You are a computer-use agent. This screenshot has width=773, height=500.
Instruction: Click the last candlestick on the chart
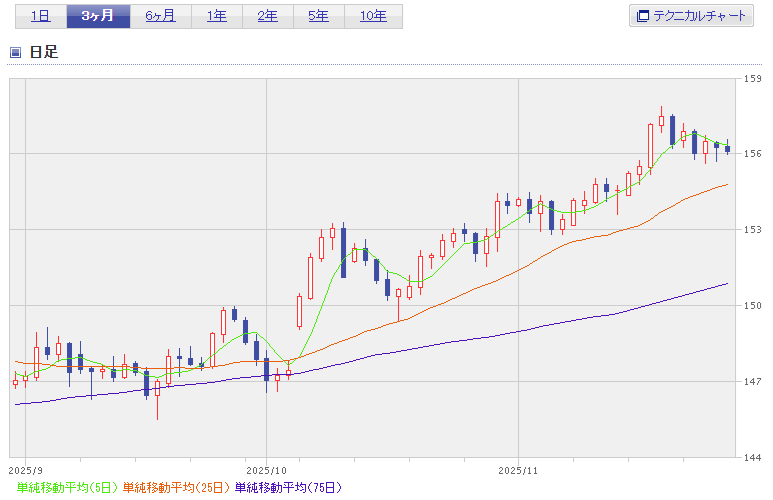(728, 149)
